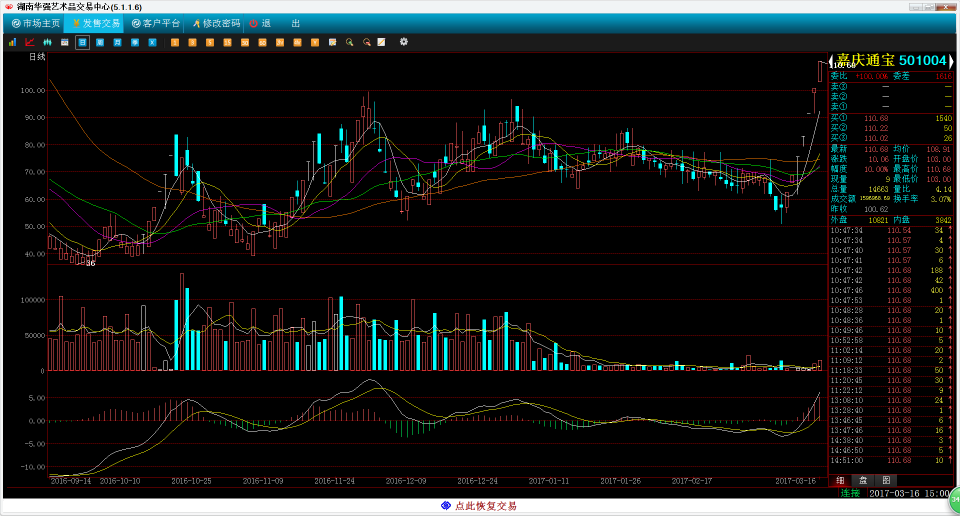Image resolution: width=960 pixels, height=516 pixels.
Task: Click 点此恢复交易 link
Action: click(486, 506)
